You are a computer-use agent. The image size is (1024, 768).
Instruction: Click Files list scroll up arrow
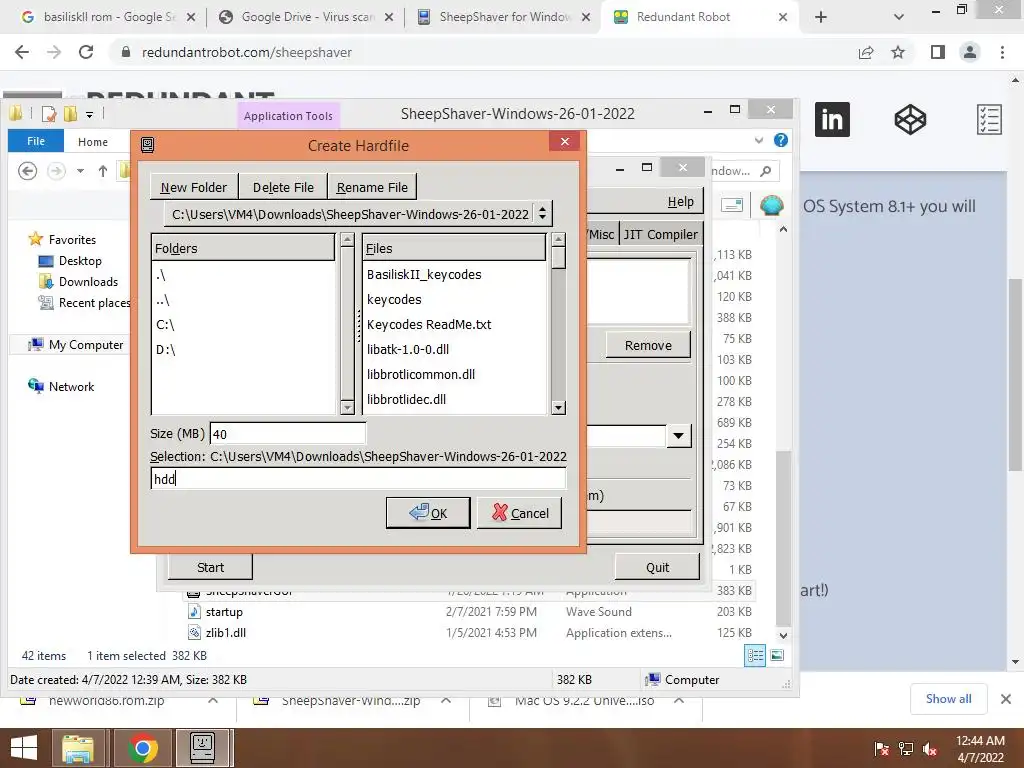[558, 240]
